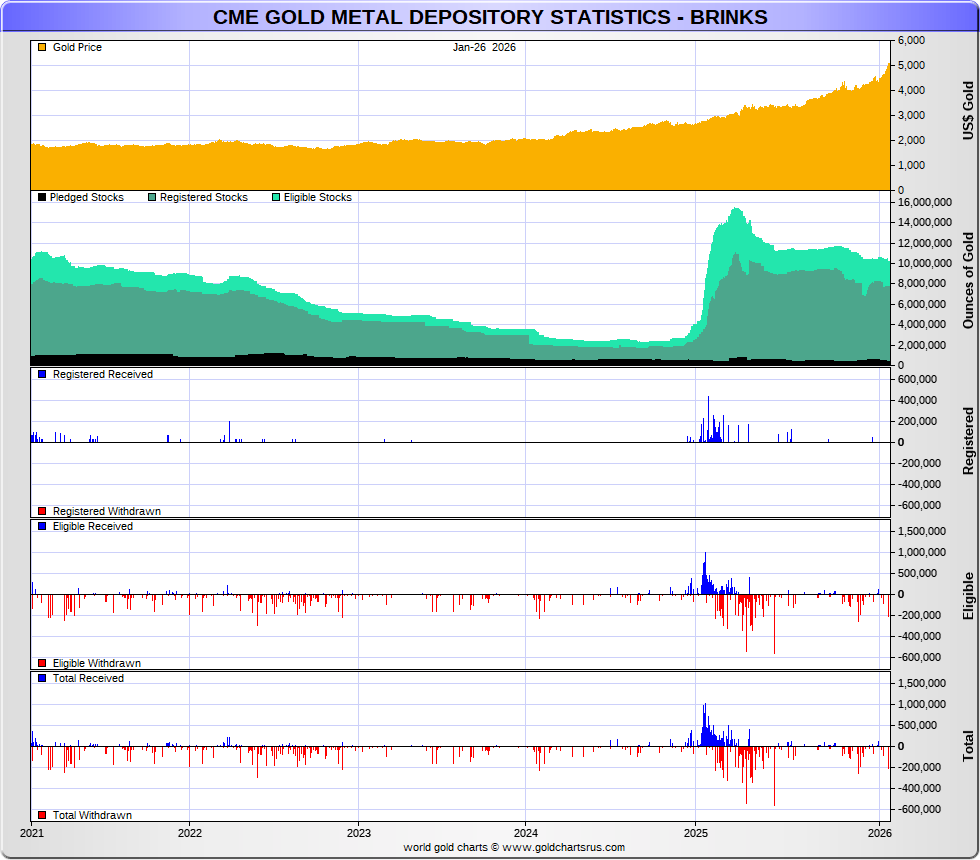The image size is (980, 860).
Task: Click the red Eligible Withdrawn legend marker
Action: coord(42,663)
